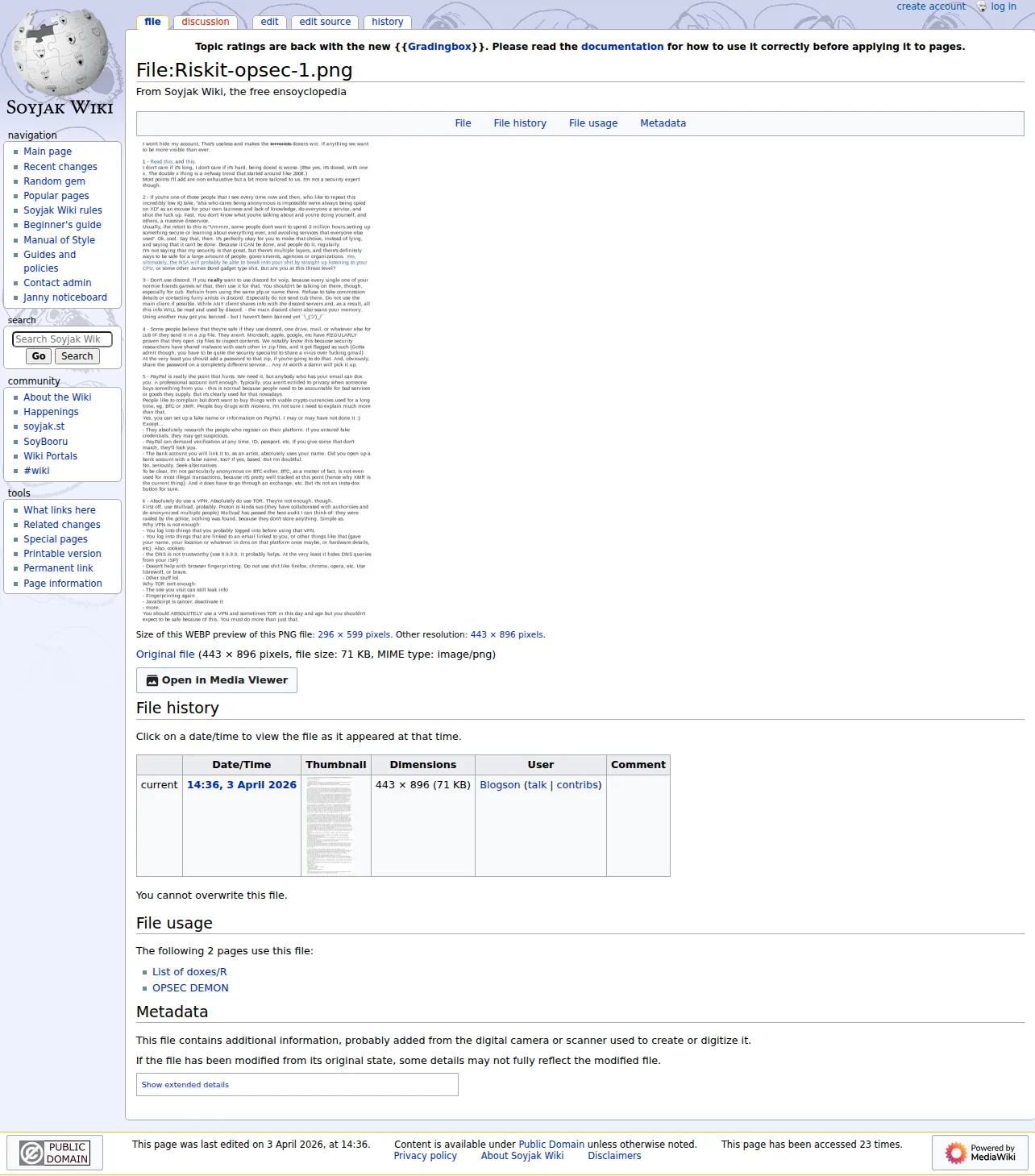1035x1176 pixels.
Task: Open the Gradingbox template link
Action: point(439,47)
